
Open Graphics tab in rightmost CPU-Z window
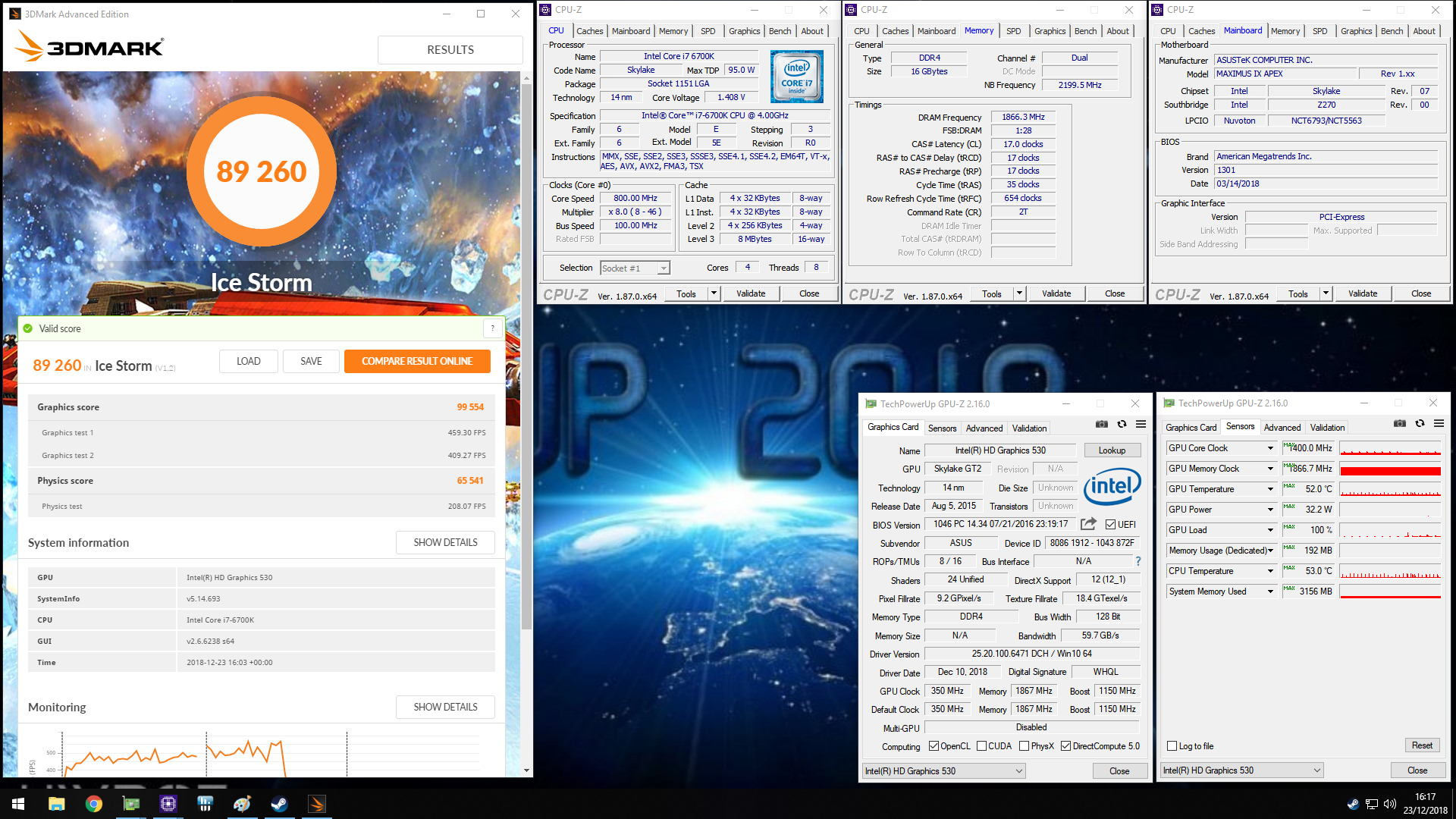pyautogui.click(x=1356, y=31)
